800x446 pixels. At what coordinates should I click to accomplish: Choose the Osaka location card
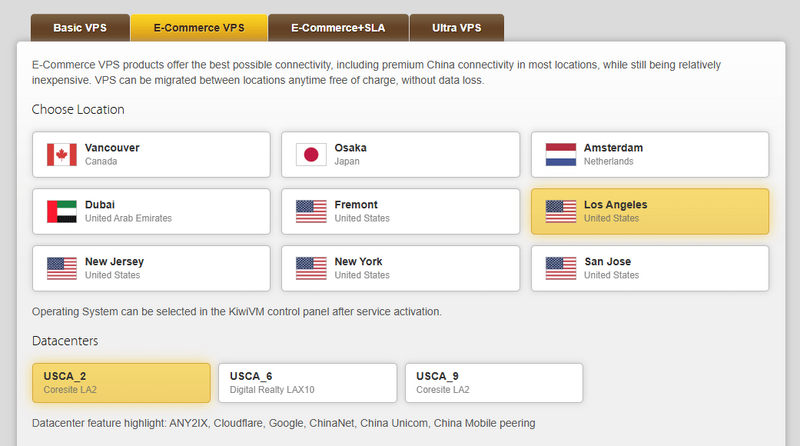(401, 155)
